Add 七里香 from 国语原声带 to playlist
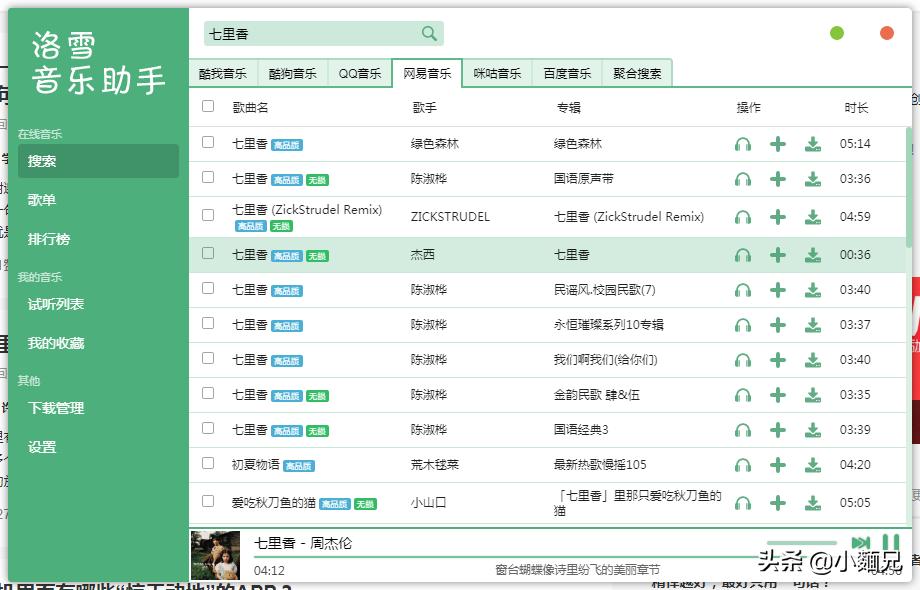The width and height of the screenshot is (920, 590). (x=778, y=180)
